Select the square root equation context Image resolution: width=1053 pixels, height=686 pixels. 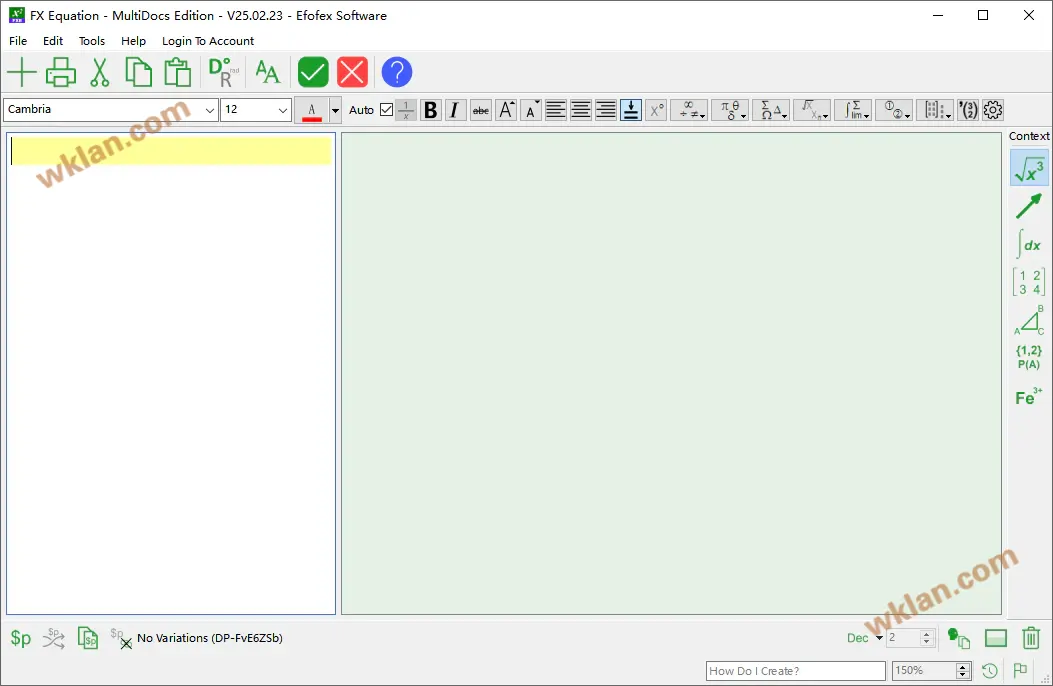pyautogui.click(x=1029, y=168)
